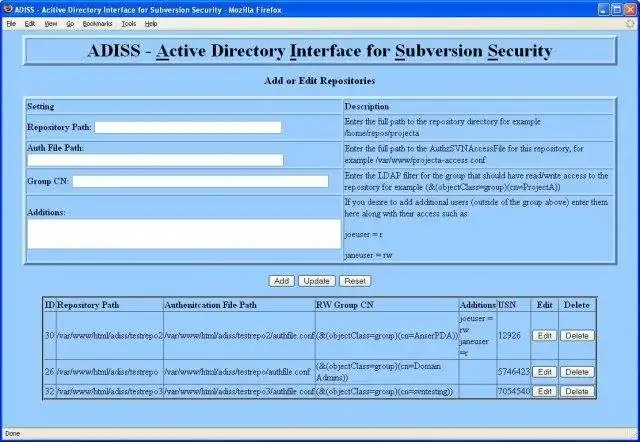Click USN value 7054540
The image size is (640, 442).
[x=513, y=391]
